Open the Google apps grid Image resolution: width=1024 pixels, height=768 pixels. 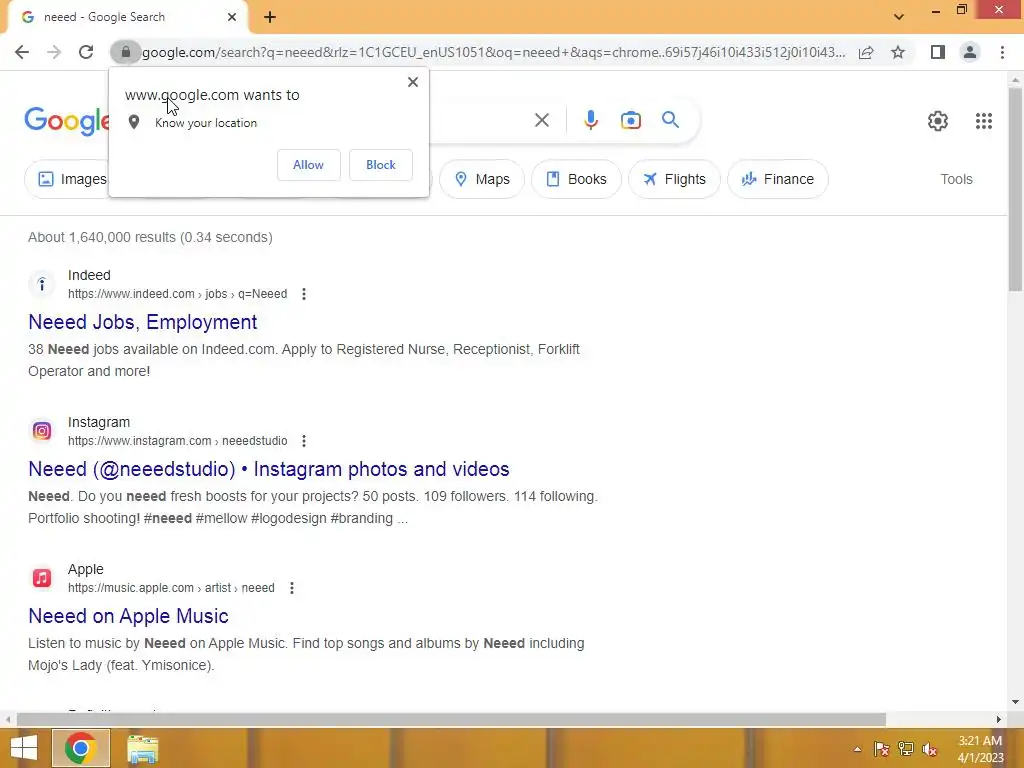click(x=984, y=121)
